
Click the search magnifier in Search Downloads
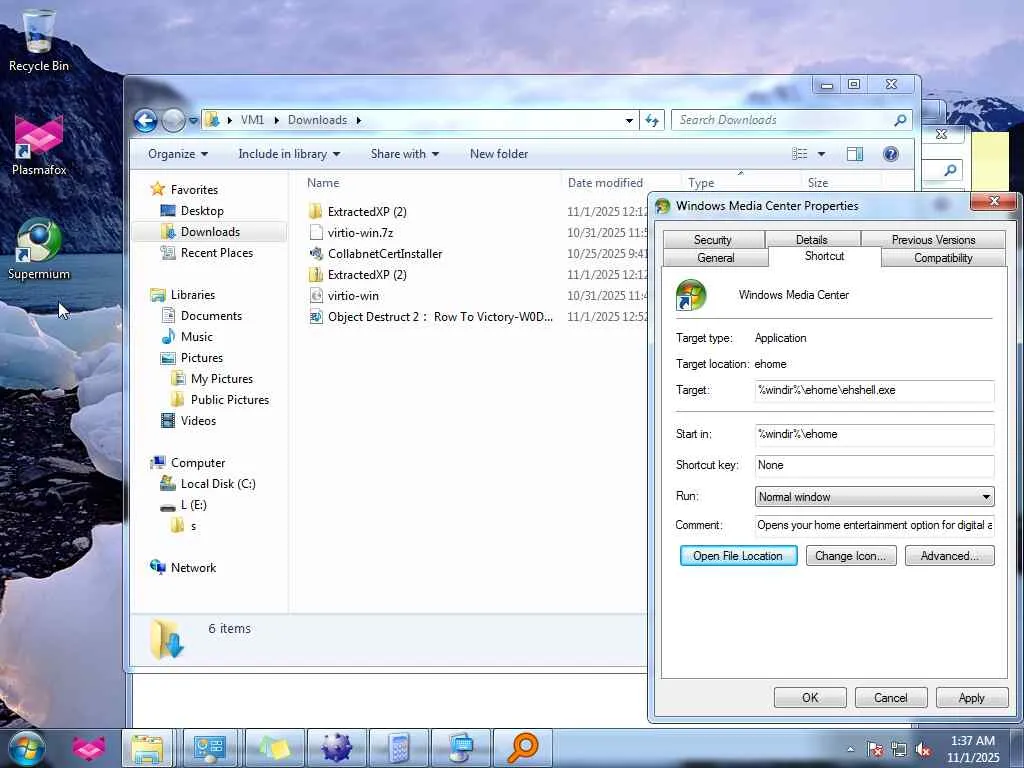900,120
